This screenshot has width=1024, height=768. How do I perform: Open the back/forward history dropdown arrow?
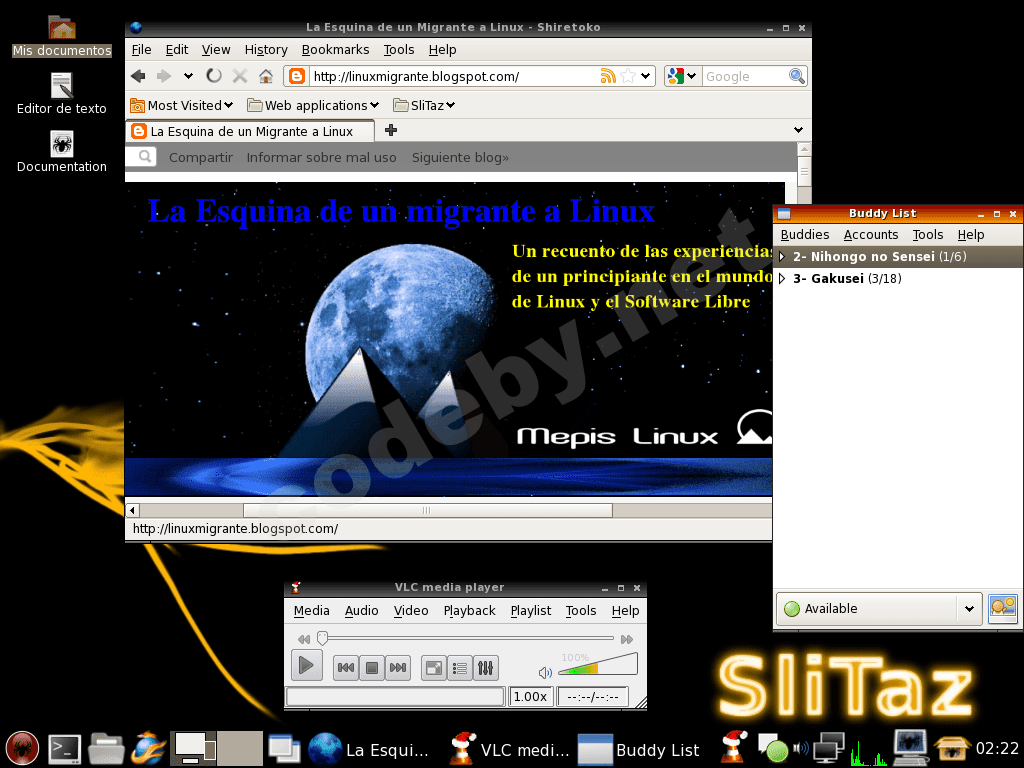point(188,76)
